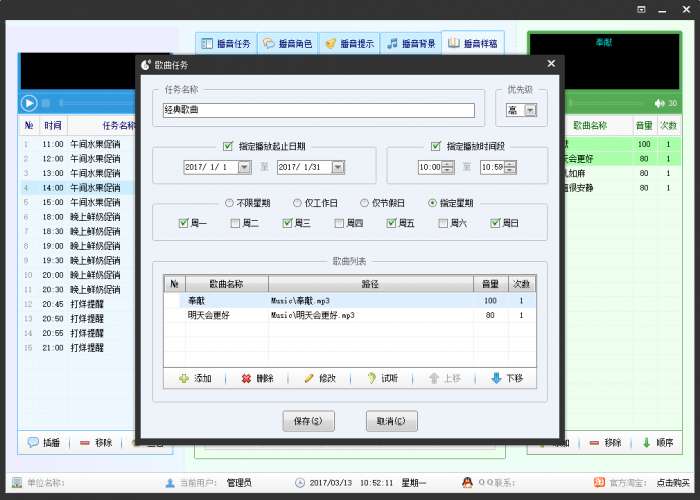Check the 周二 checkbox
This screenshot has height=500, width=700.
click(235, 223)
